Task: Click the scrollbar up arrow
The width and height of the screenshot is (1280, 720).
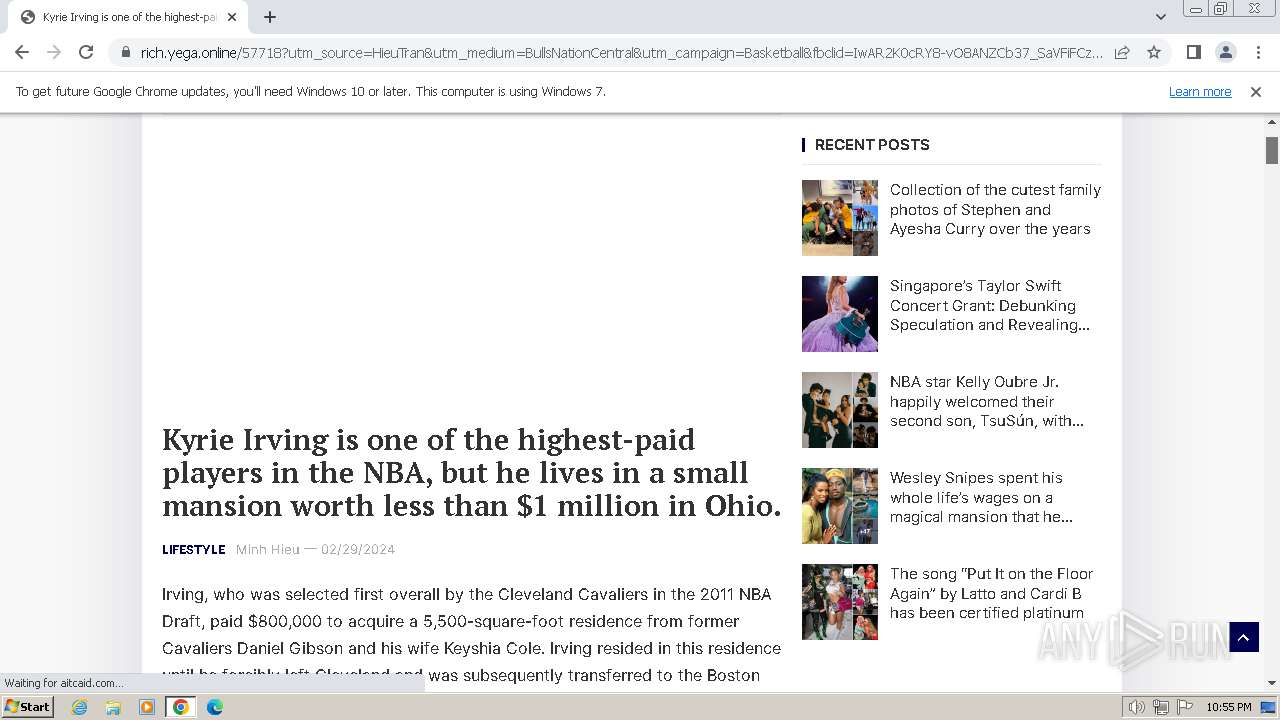Action: point(1272,121)
